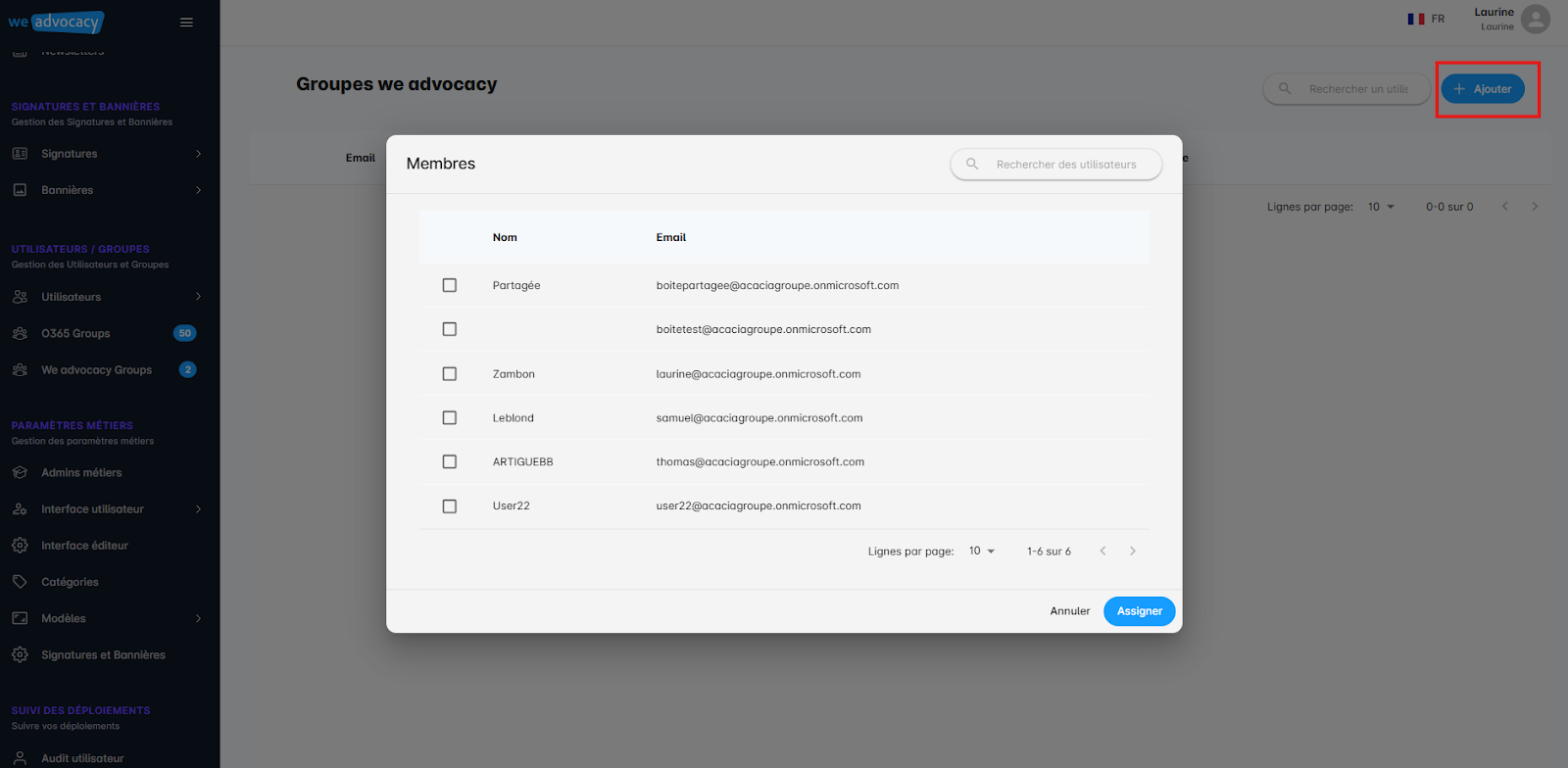
Task: Open rows-per-page dropdown in groups table
Action: [1381, 207]
